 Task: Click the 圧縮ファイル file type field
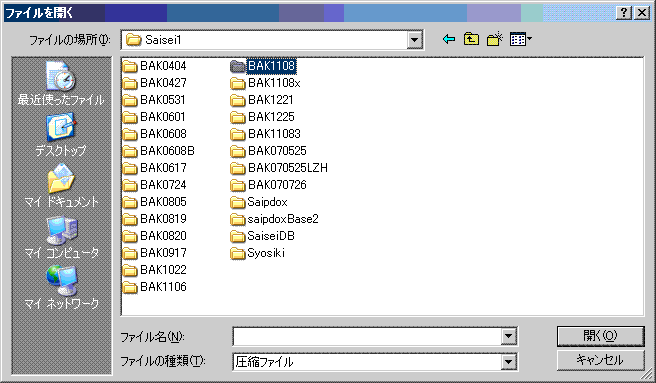[x=367, y=362]
